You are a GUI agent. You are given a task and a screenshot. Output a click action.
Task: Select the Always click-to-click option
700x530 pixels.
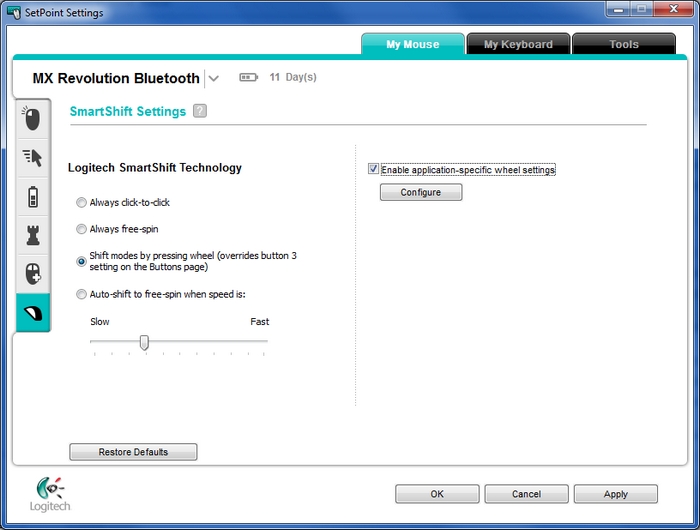(82, 202)
